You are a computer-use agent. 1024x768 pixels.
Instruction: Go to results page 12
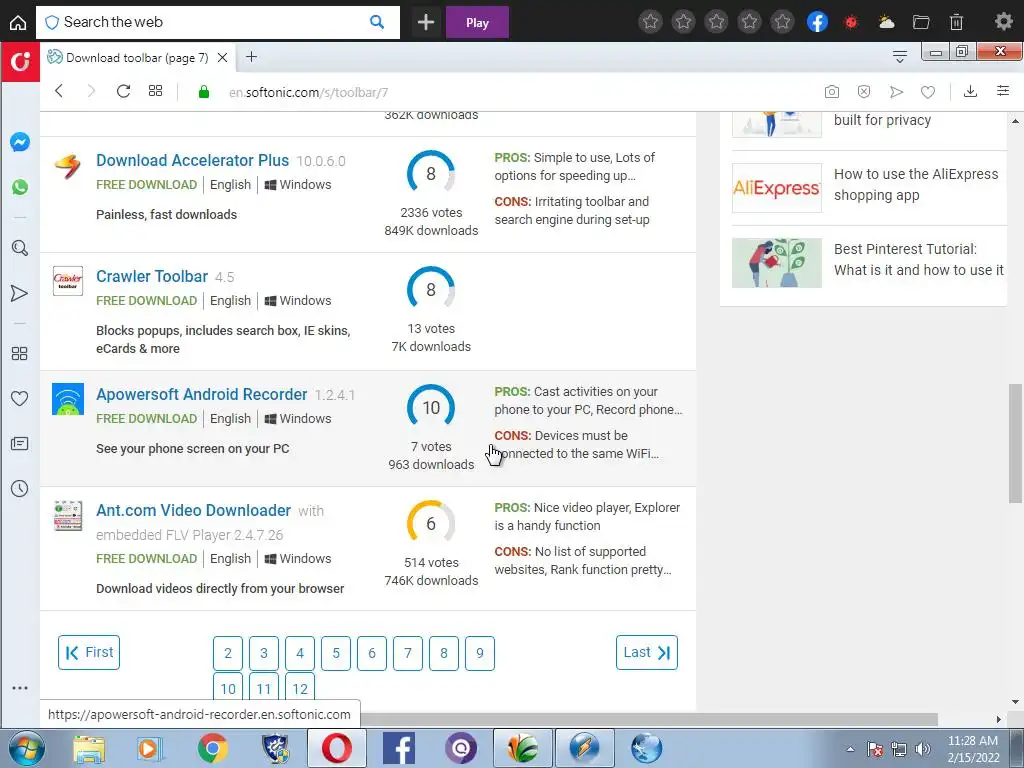coord(300,689)
